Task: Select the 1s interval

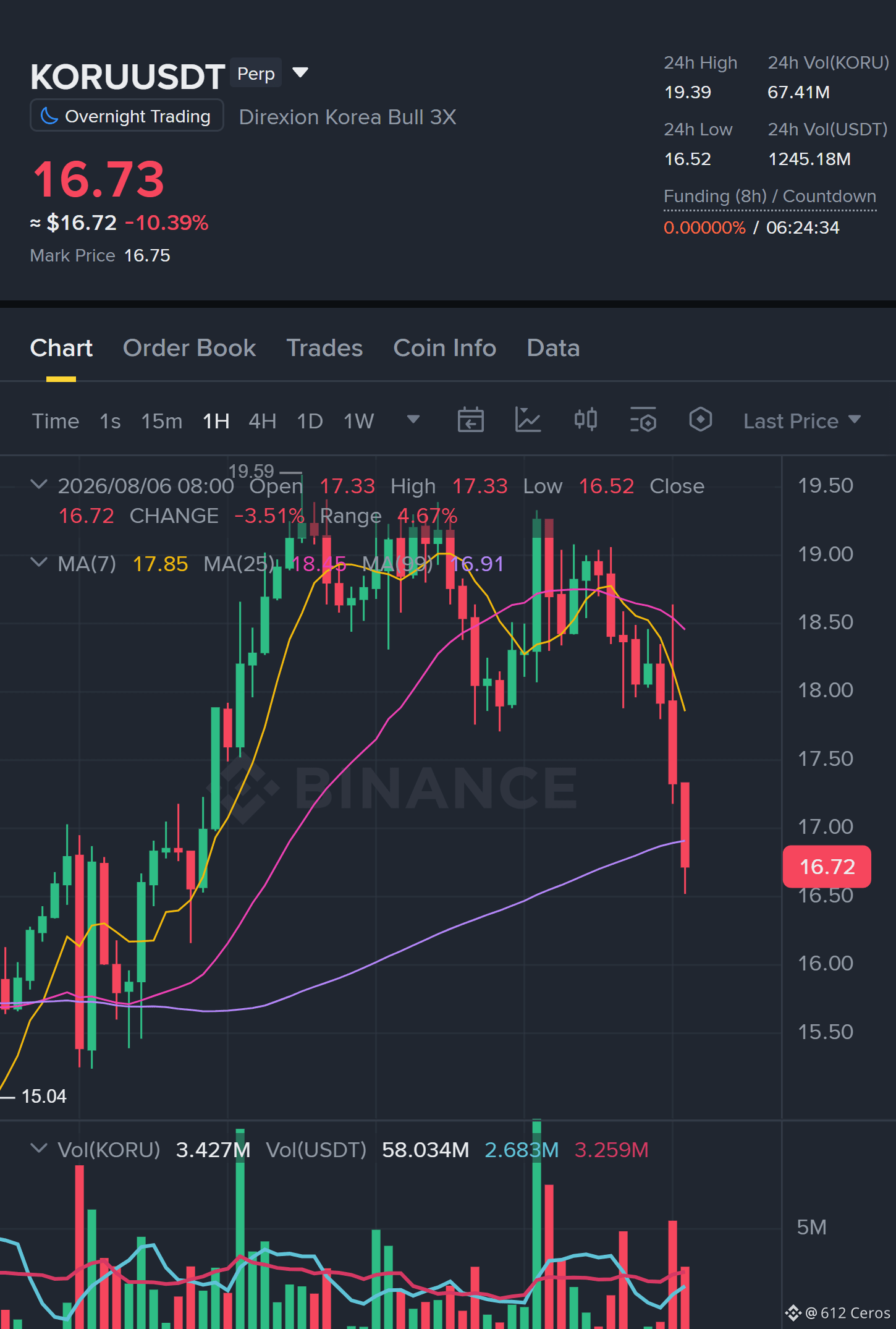Action: tap(110, 421)
